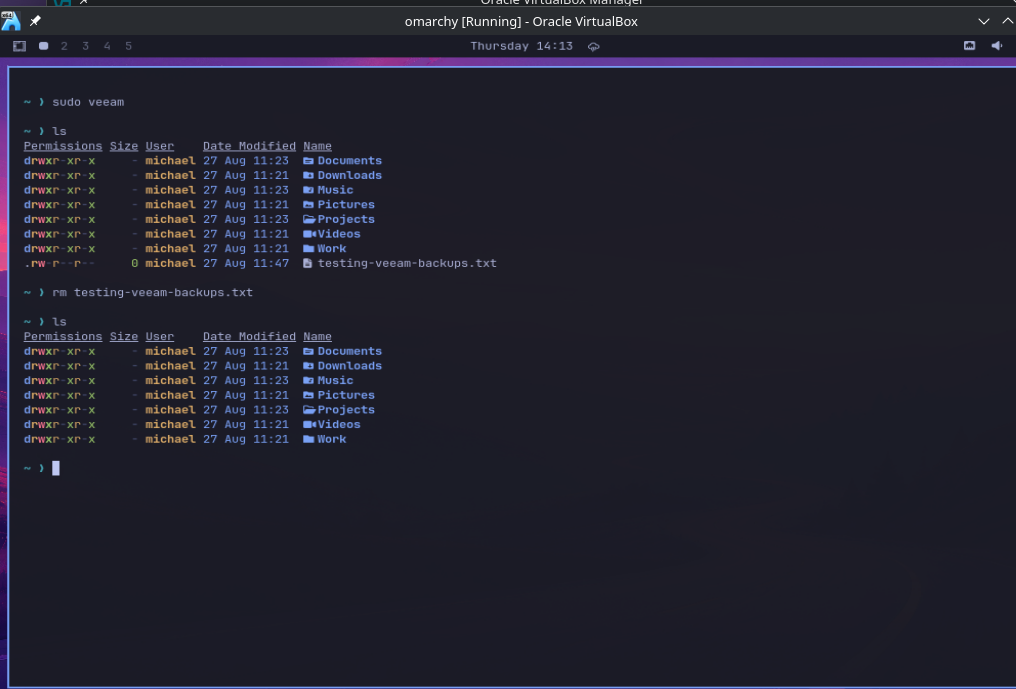The width and height of the screenshot is (1016, 689).
Task: Click the Downloads folder icon in first ls output
Action: click(x=308, y=175)
